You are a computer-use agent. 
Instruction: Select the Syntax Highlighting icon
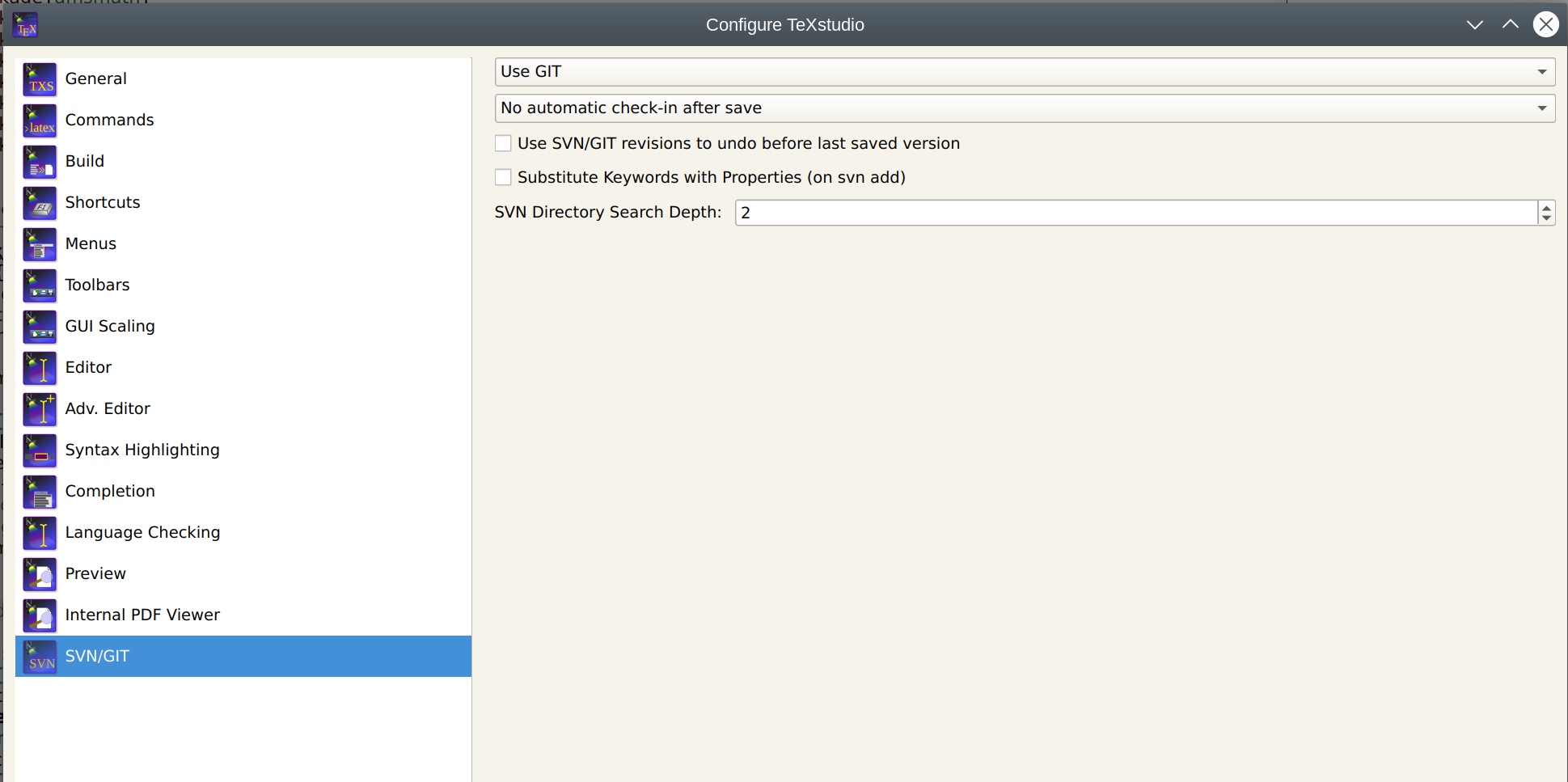tap(40, 450)
